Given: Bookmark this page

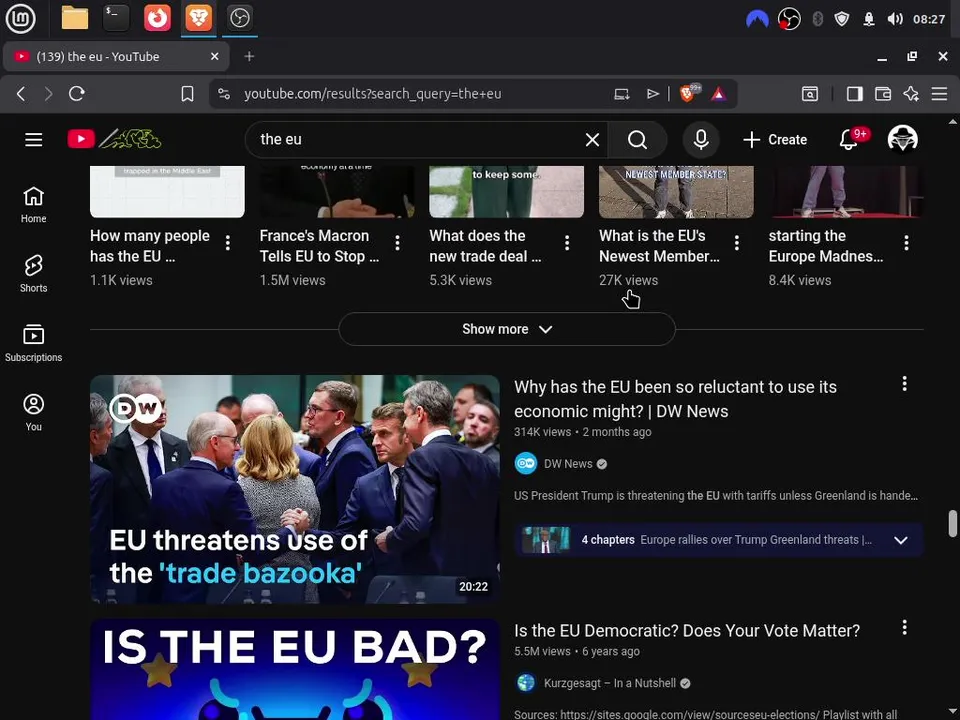Looking at the screenshot, I should click(187, 94).
